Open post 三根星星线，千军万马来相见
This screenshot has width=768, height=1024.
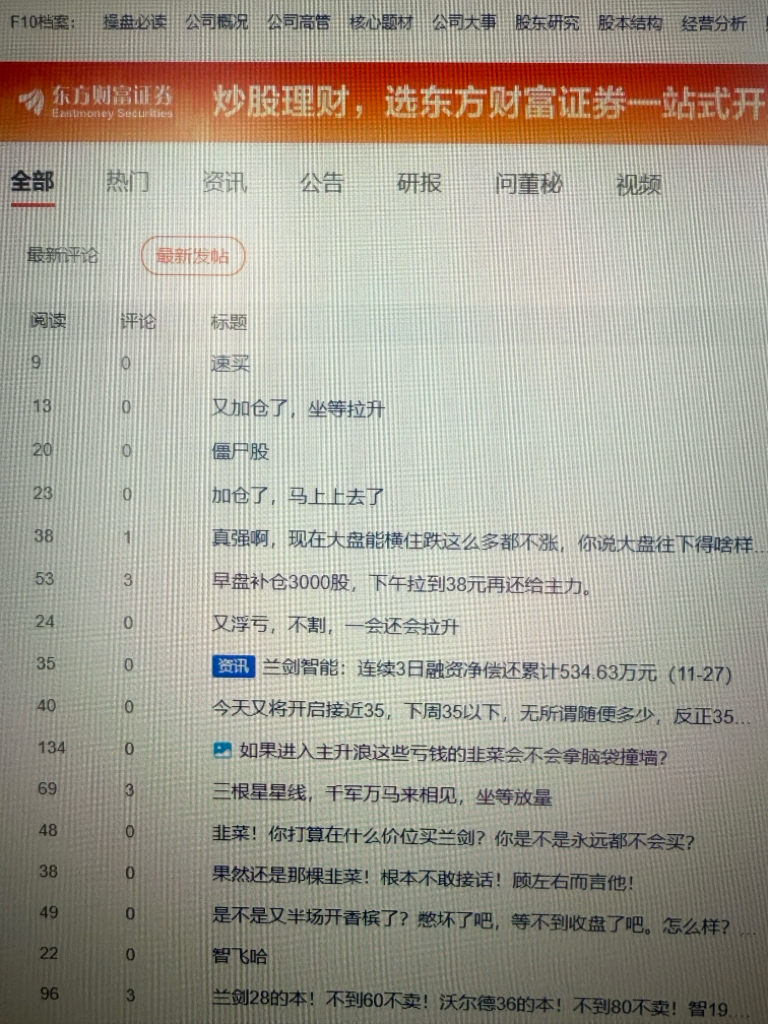pos(382,794)
